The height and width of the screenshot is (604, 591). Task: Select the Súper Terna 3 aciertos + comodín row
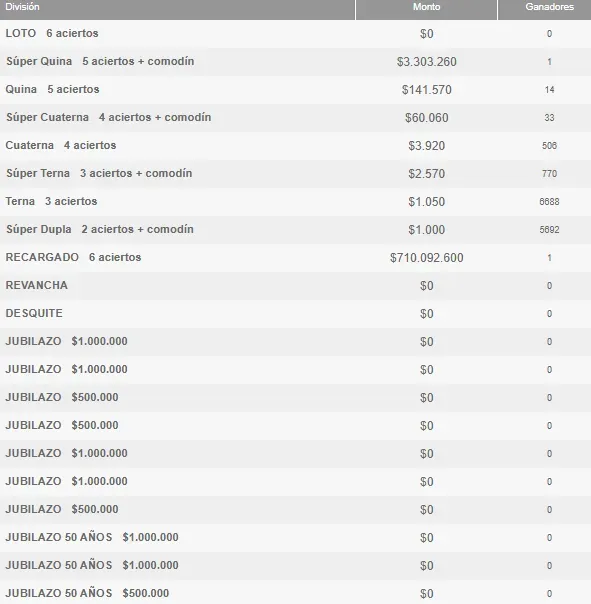coord(296,173)
